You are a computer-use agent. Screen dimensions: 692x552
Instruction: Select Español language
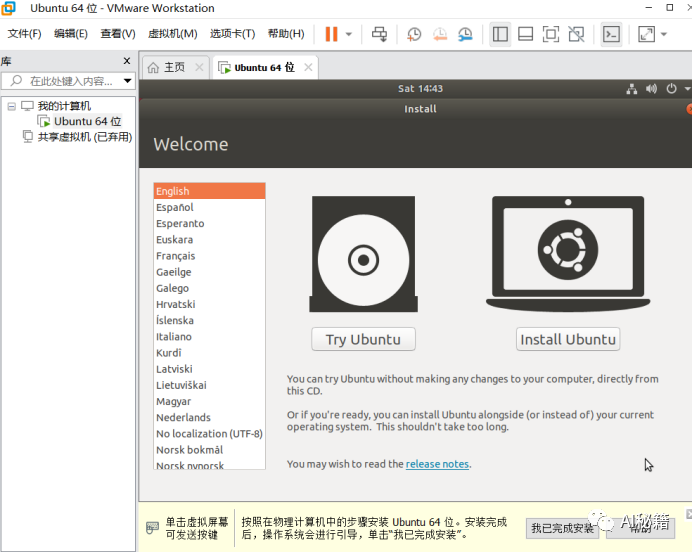(x=210, y=207)
